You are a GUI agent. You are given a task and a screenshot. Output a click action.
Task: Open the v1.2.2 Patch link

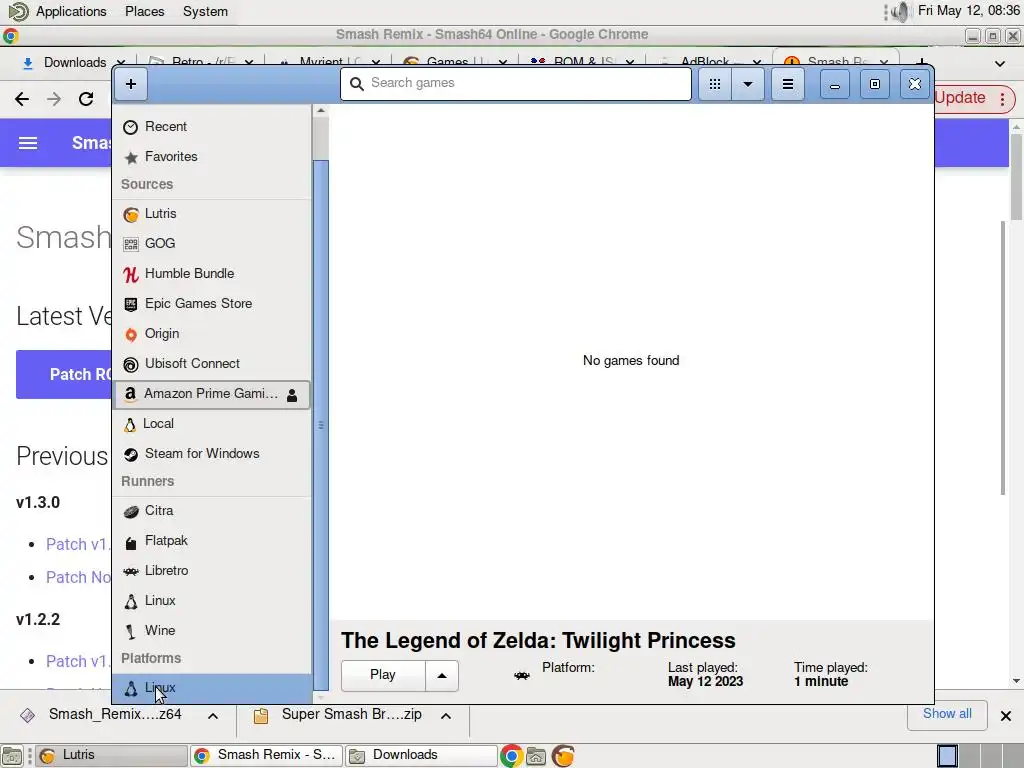(x=77, y=662)
